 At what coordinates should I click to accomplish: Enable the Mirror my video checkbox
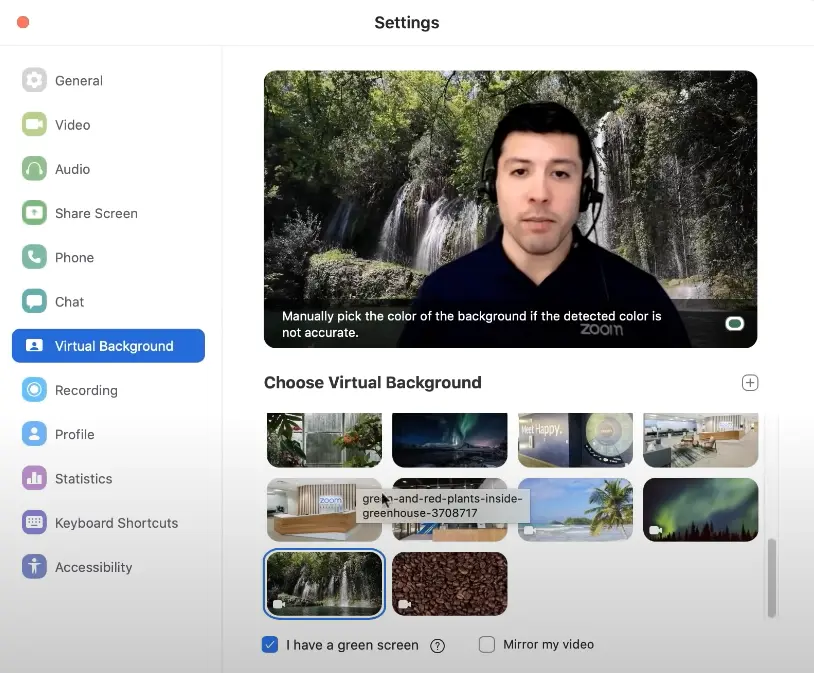[487, 645]
